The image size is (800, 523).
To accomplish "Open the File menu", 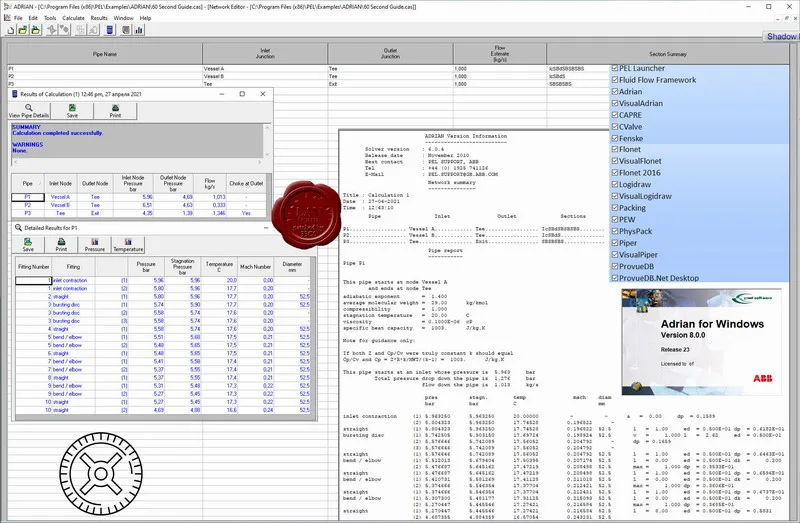I will click(18, 18).
